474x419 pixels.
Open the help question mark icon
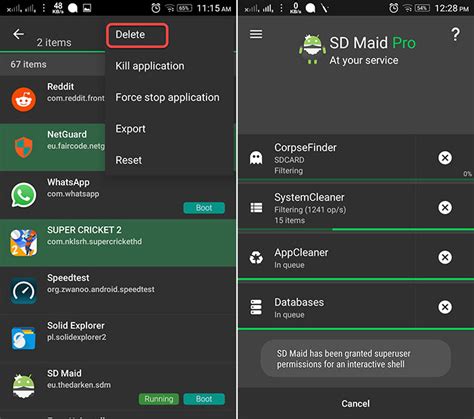click(455, 34)
